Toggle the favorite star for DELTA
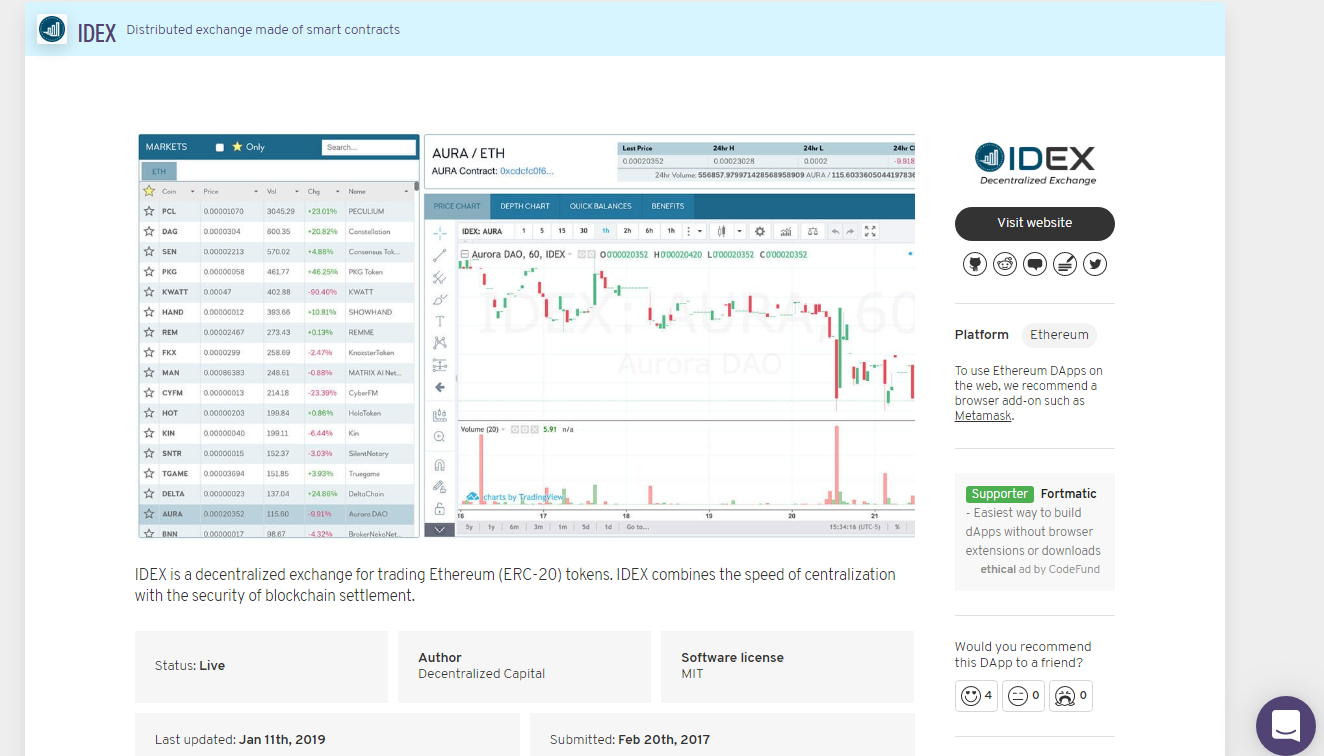This screenshot has height=756, width=1324. pyautogui.click(x=149, y=494)
